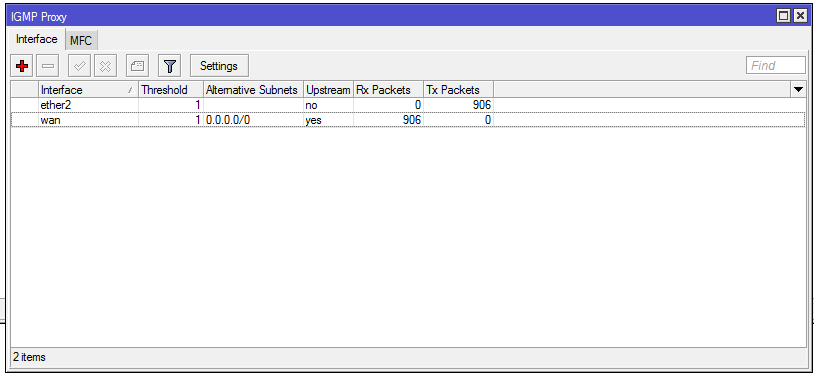Sort by Threshold column header
This screenshot has height=382, width=819.
[171, 90]
